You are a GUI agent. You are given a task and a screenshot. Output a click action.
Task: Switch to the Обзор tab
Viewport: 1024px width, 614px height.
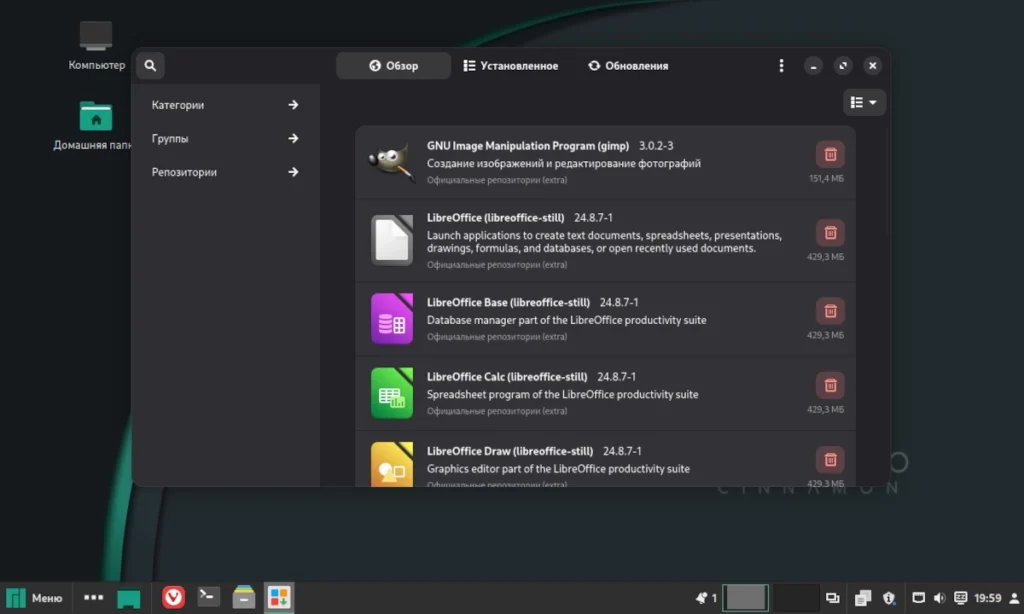tap(393, 65)
